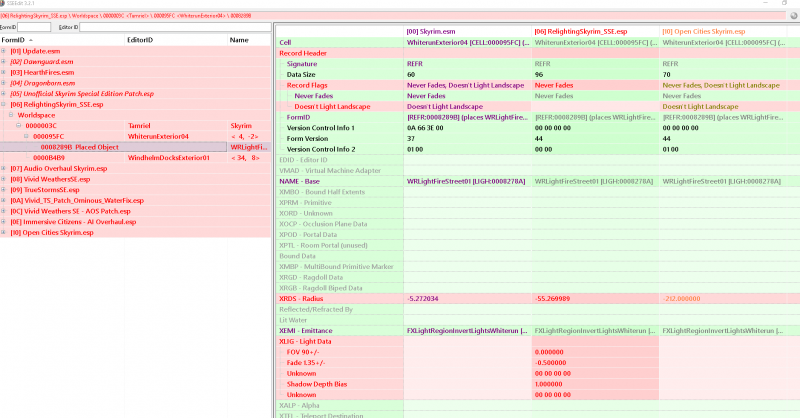
Task: Expand the [03] HearthFires.esm plugin node
Action: [x=3, y=72]
